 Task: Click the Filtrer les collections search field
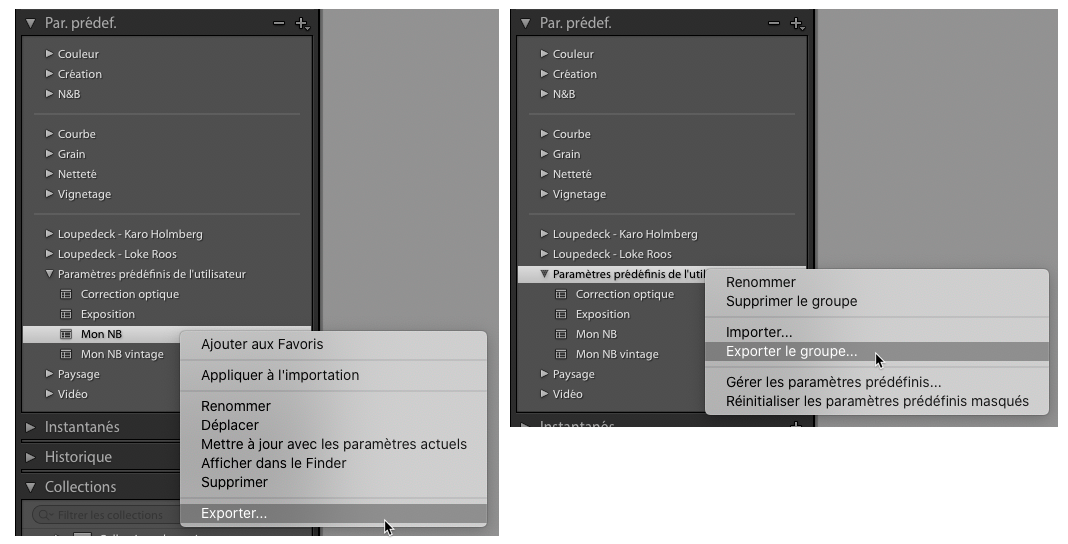(110, 515)
